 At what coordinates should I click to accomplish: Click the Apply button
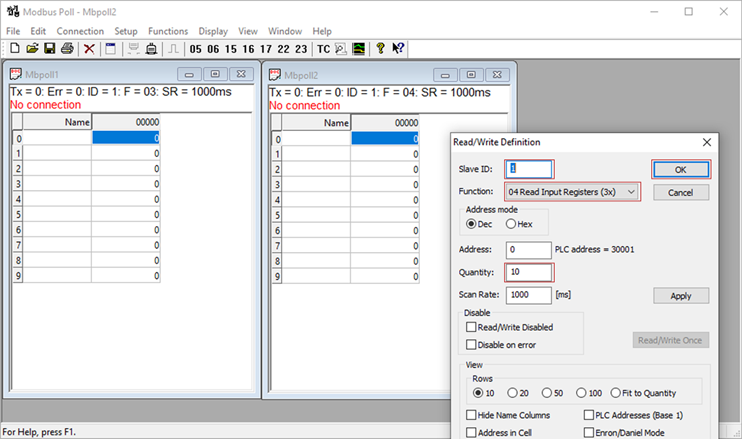(680, 296)
